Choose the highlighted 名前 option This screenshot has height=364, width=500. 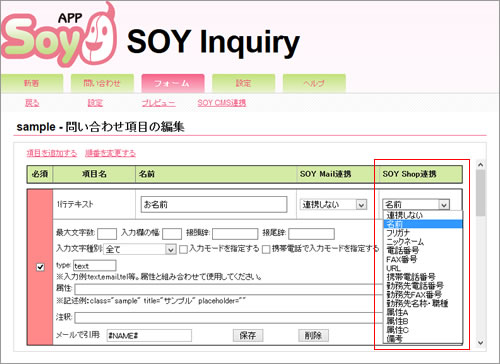click(423, 224)
